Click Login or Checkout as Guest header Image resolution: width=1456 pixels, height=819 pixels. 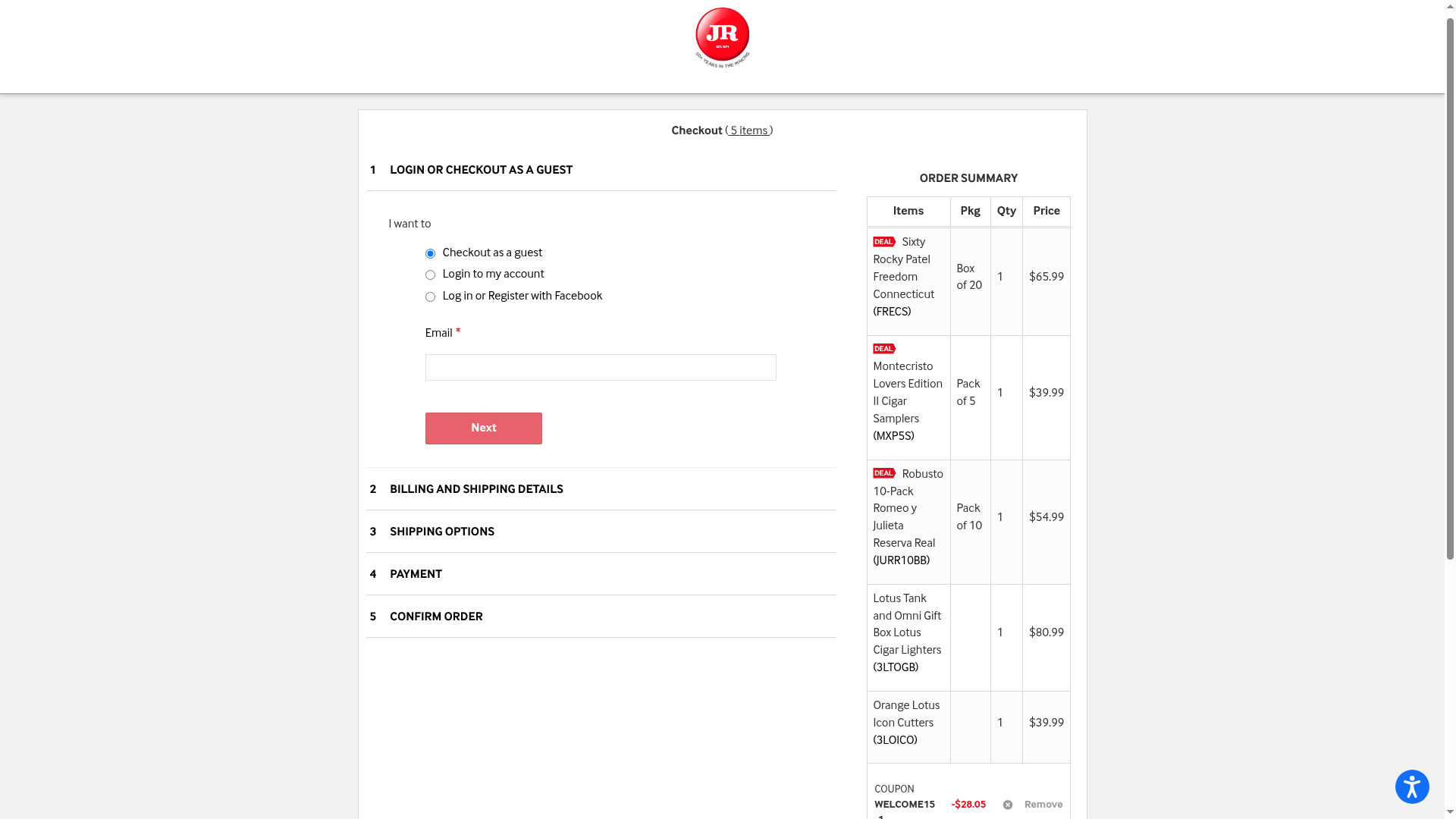point(481,171)
